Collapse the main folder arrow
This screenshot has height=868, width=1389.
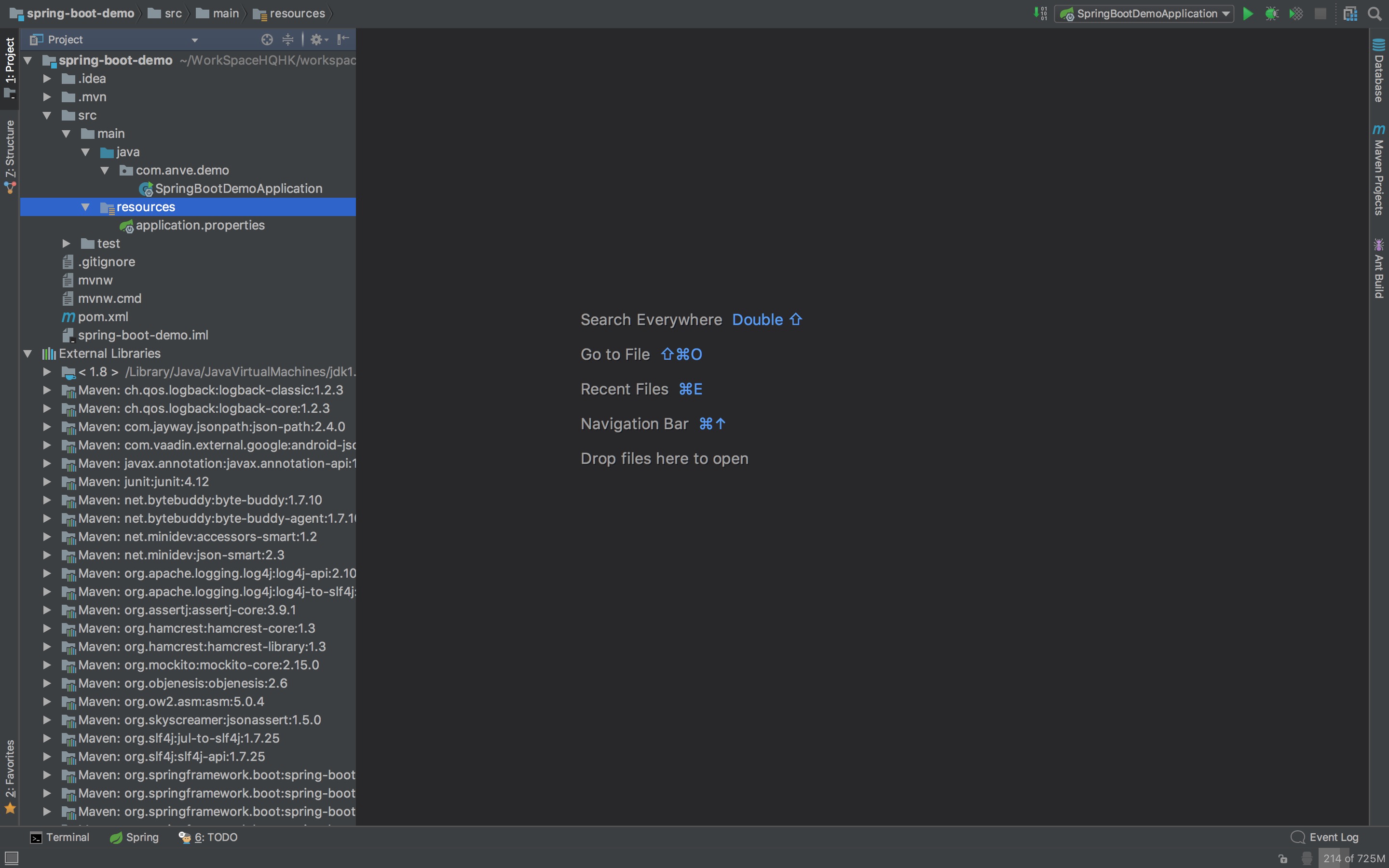pyautogui.click(x=66, y=134)
